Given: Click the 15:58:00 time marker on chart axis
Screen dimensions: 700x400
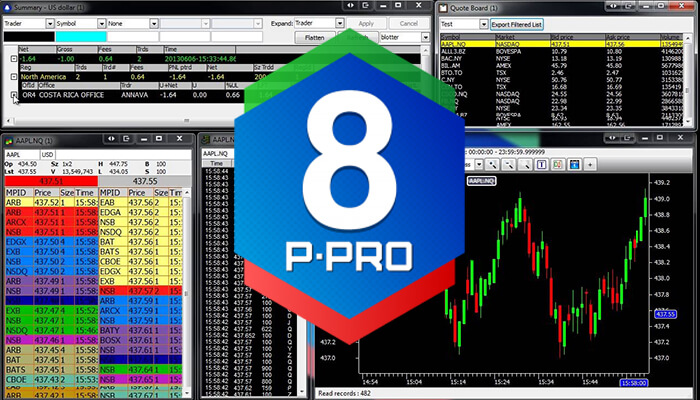Looking at the screenshot, I should coord(633,383).
